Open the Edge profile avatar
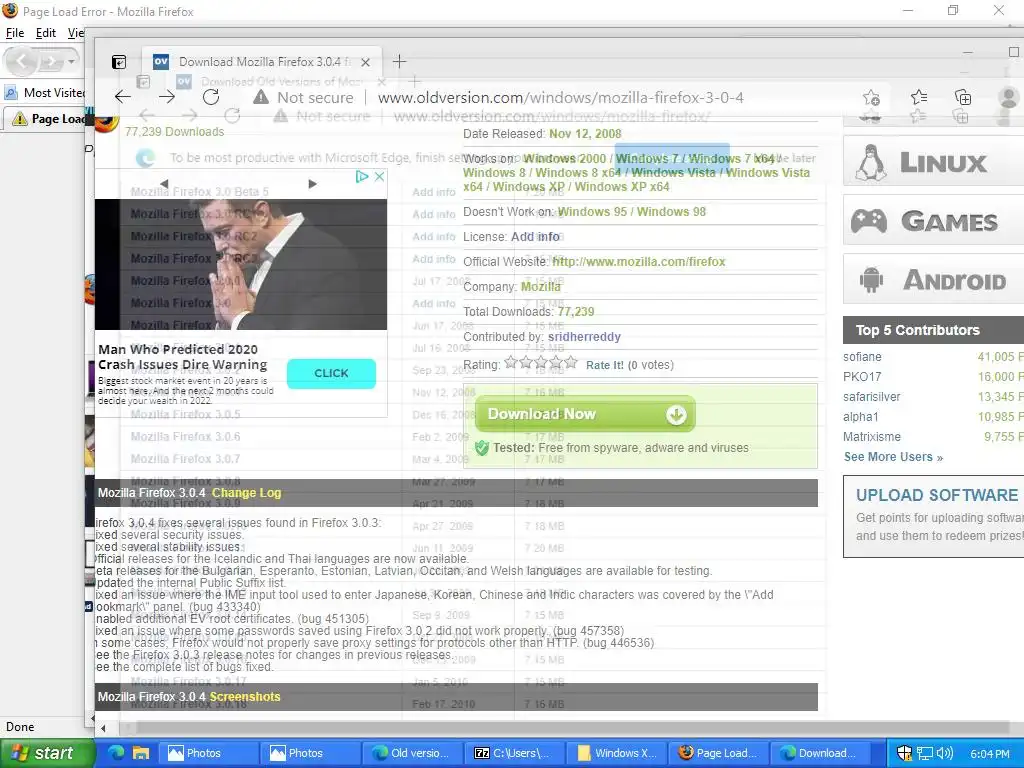 pyautogui.click(x=1009, y=97)
